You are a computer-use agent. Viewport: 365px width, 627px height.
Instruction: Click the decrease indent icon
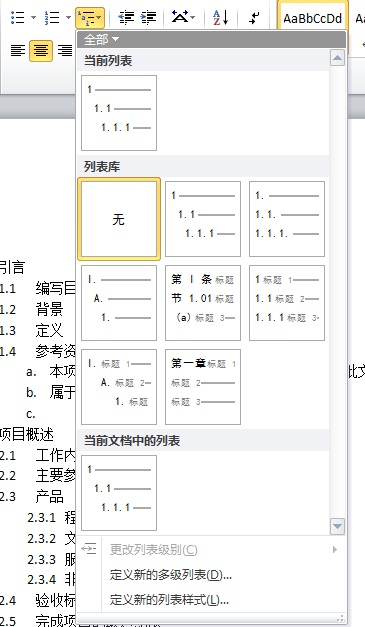[x=126, y=18]
